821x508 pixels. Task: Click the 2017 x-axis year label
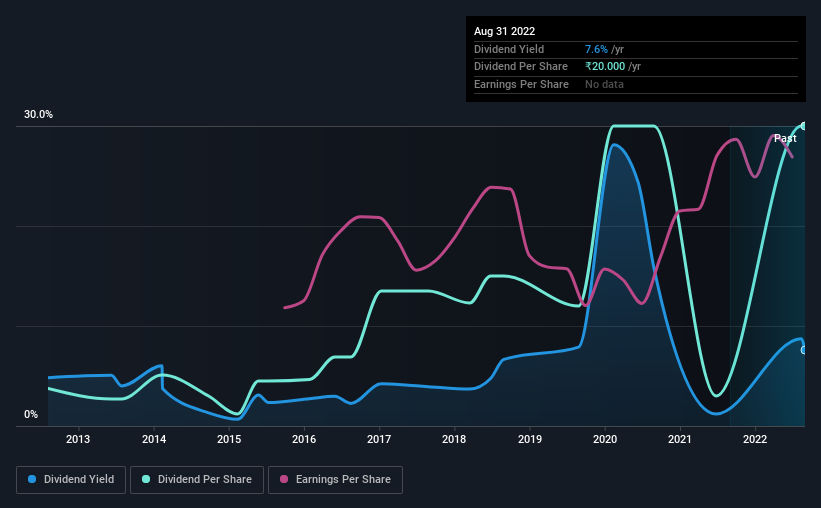379,439
